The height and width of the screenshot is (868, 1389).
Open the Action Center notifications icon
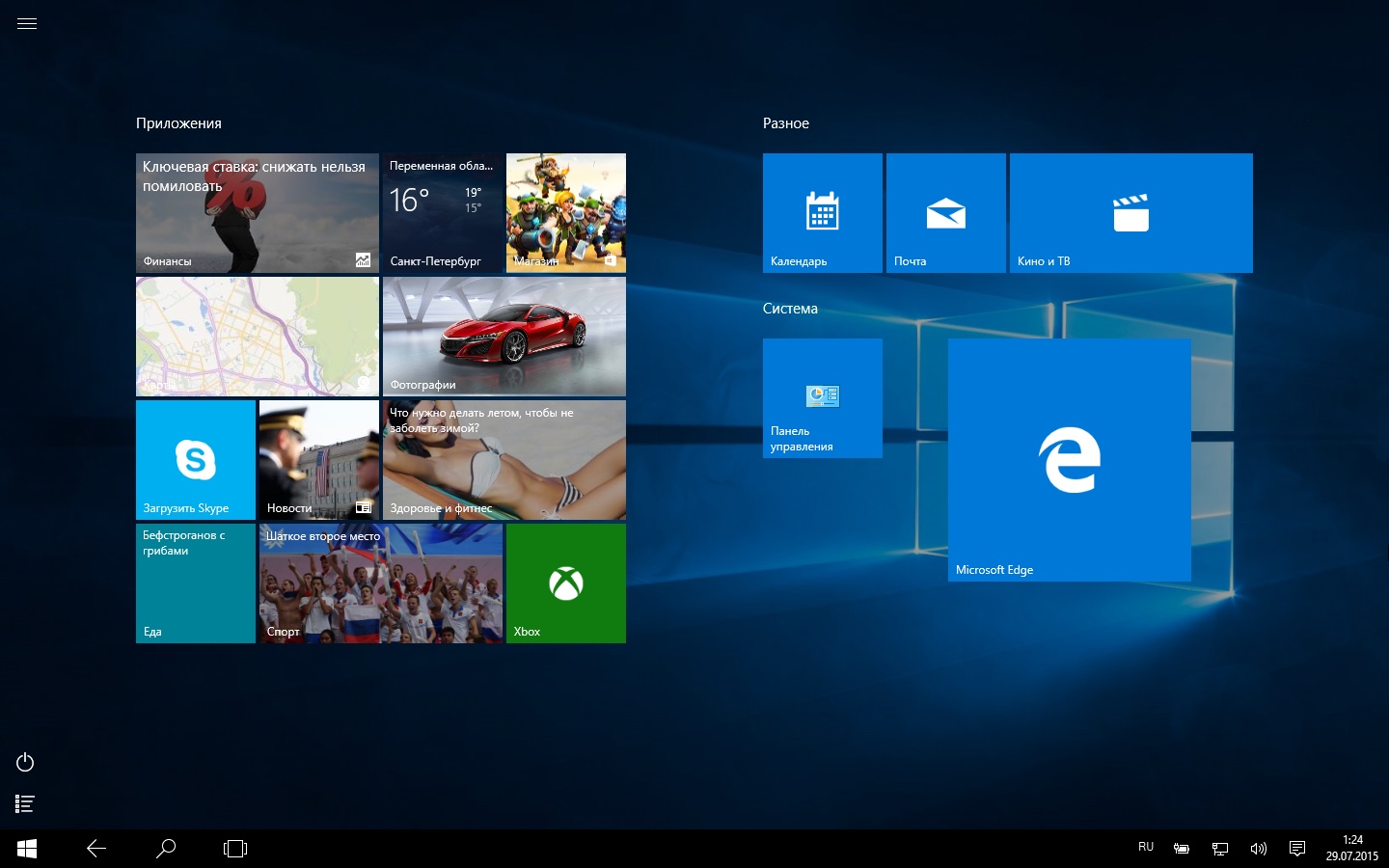(x=1297, y=849)
